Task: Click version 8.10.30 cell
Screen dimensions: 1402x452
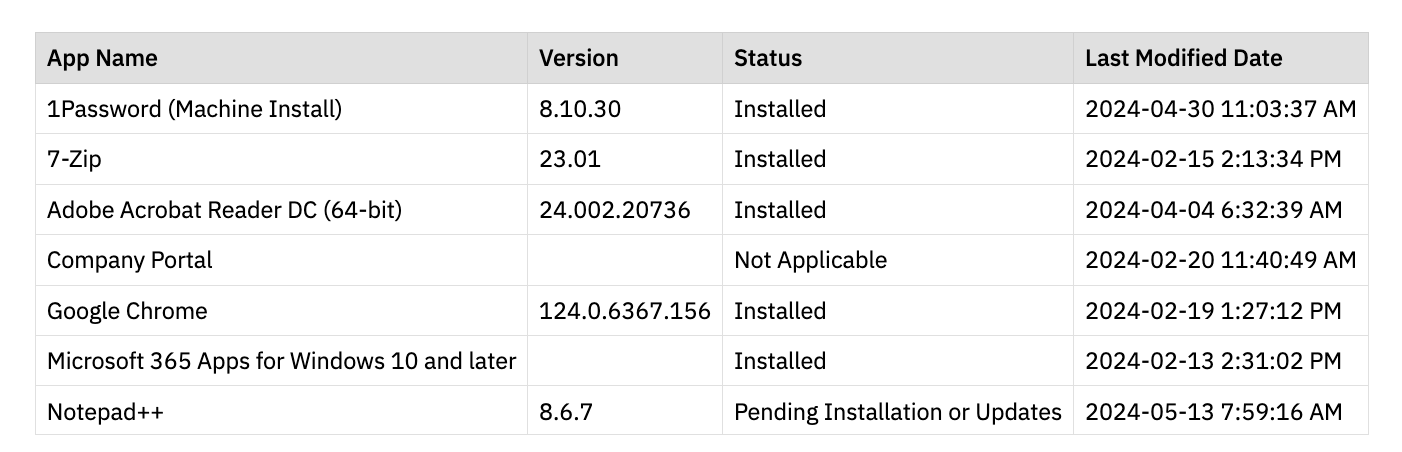Action: 580,109
